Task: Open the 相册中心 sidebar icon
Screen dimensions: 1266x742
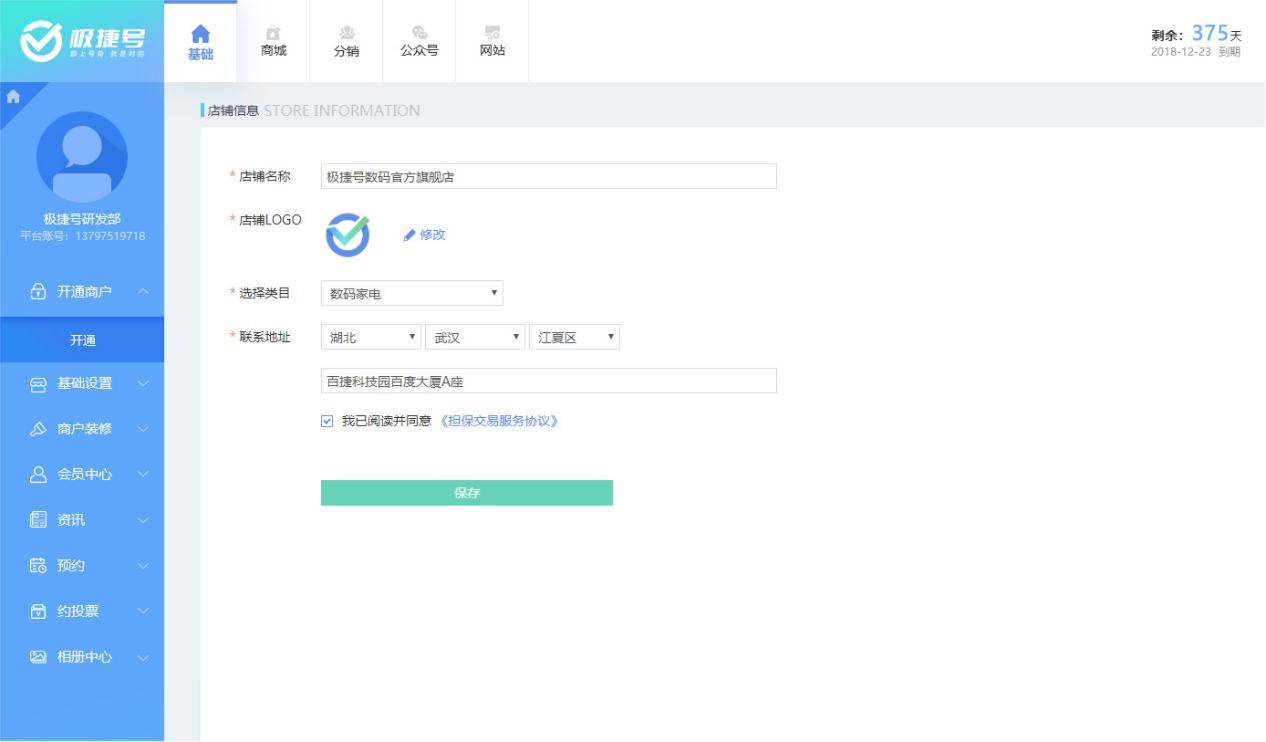Action: coord(37,657)
